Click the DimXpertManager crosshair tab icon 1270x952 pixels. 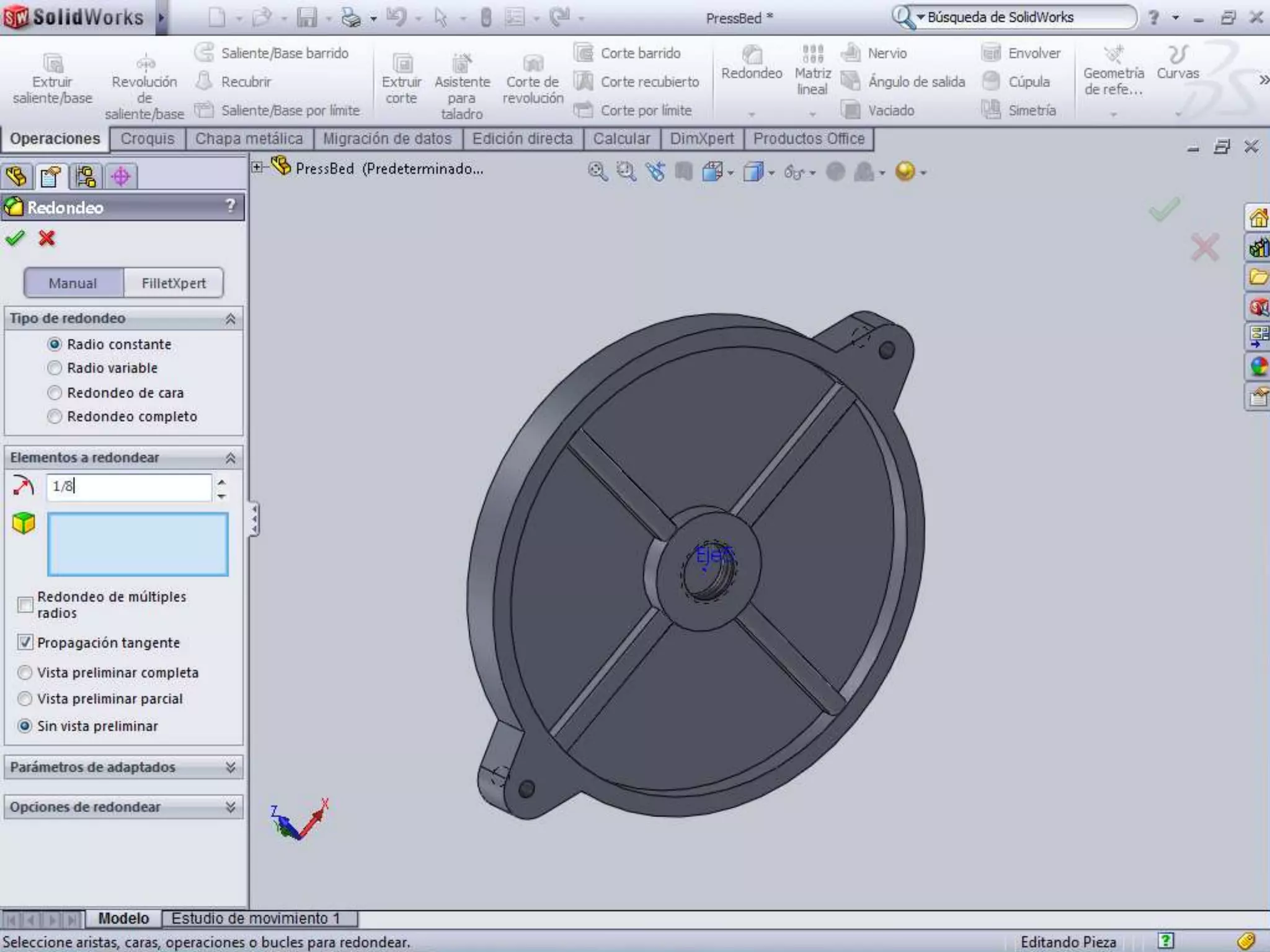click(121, 177)
